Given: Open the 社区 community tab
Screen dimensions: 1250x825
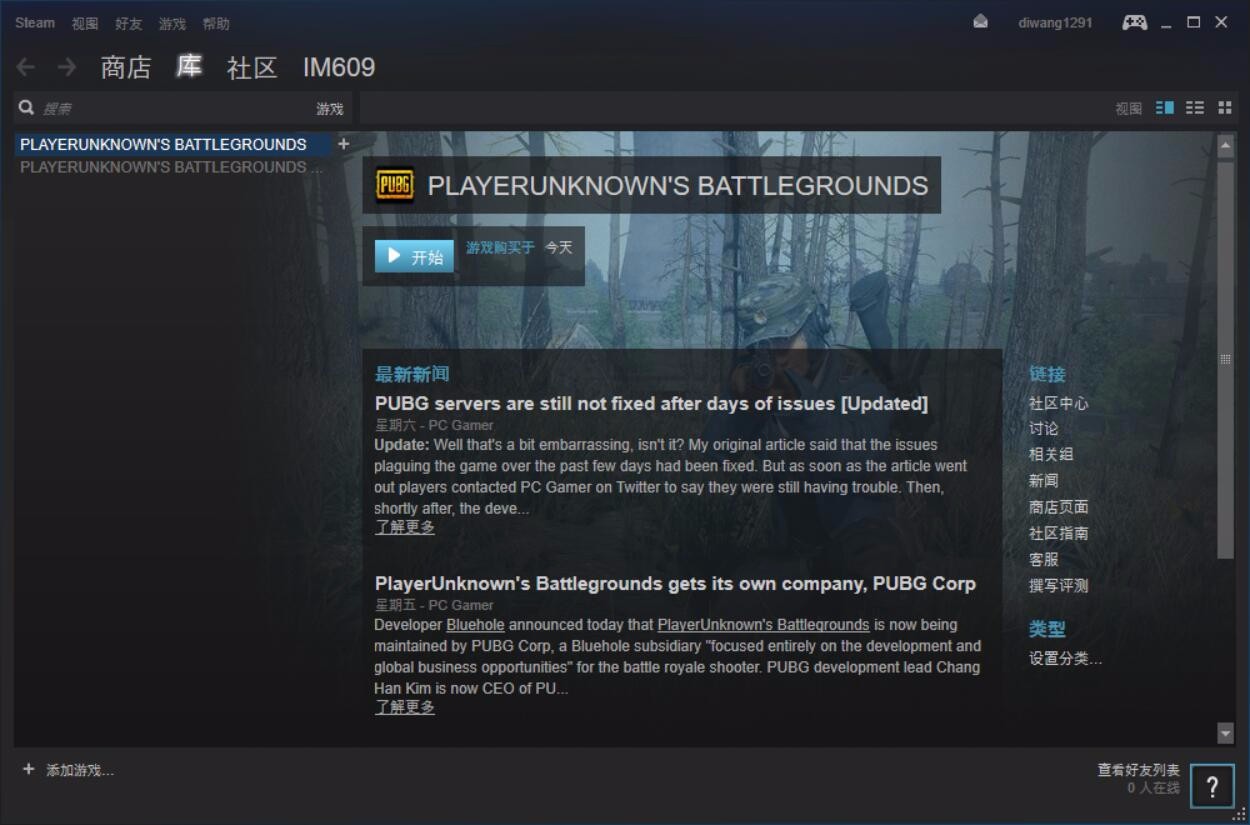Looking at the screenshot, I should coord(252,67).
